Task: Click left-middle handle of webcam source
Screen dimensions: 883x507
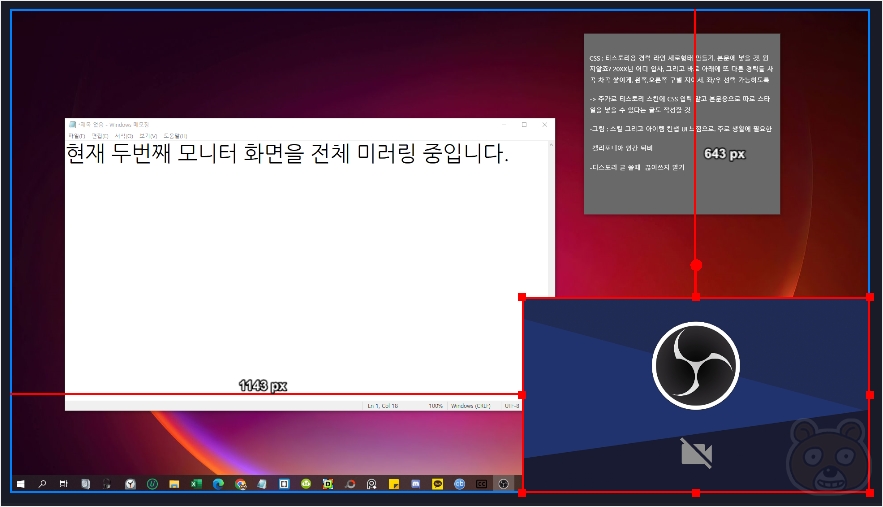Action: coord(522,395)
